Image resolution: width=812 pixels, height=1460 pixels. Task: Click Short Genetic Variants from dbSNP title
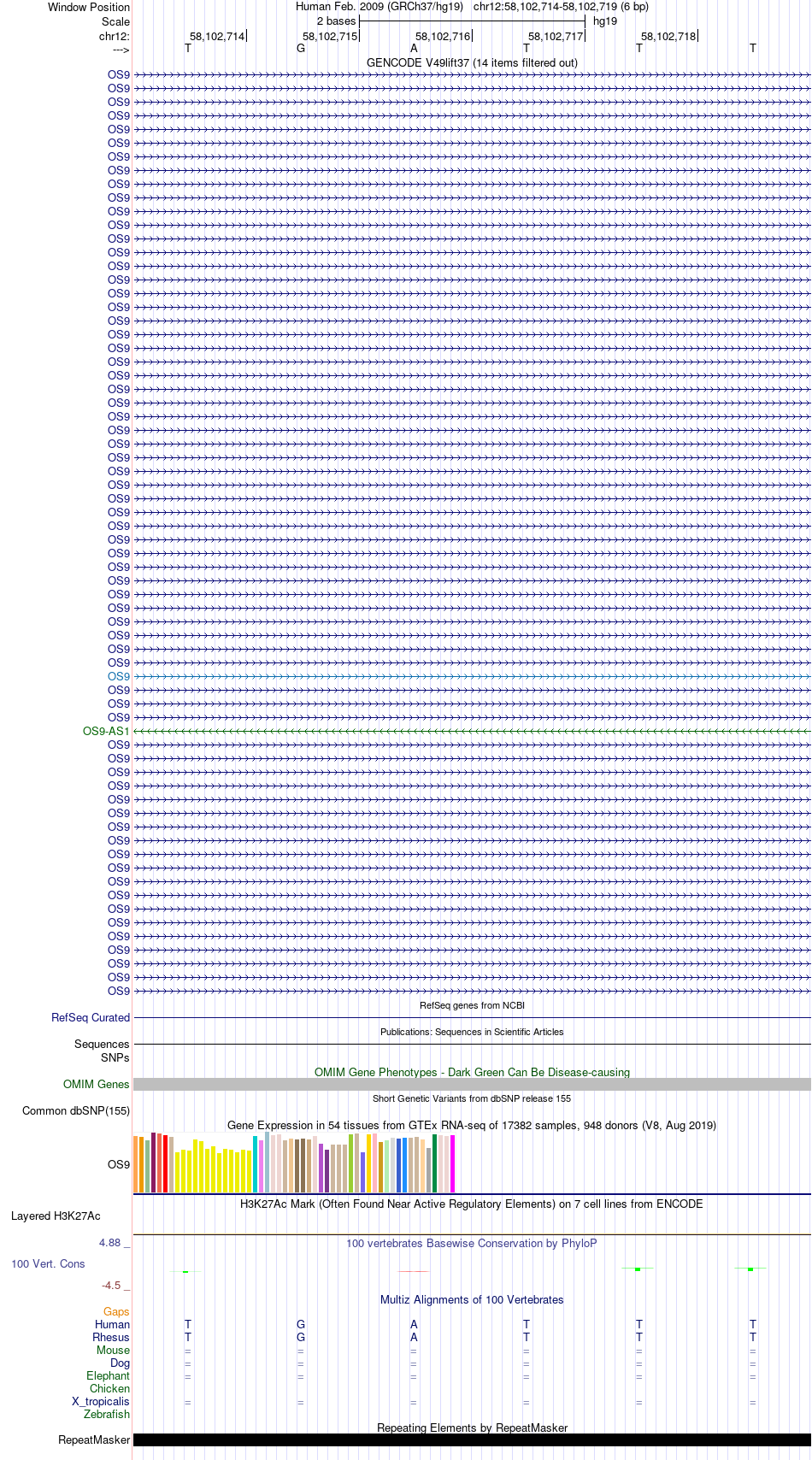tap(472, 1098)
